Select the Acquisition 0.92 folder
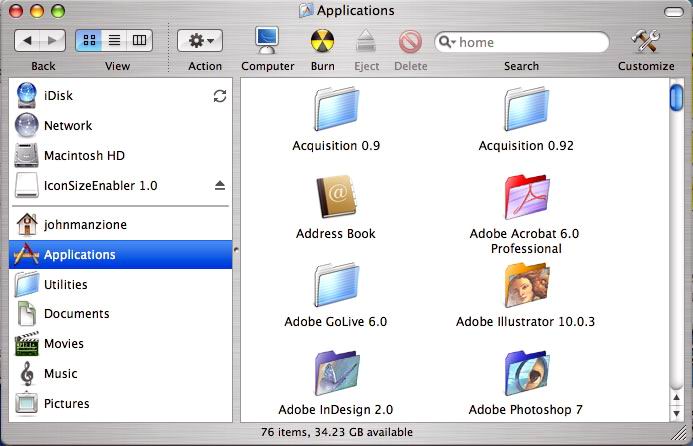Screen dimensions: 693x446 pos(526,109)
